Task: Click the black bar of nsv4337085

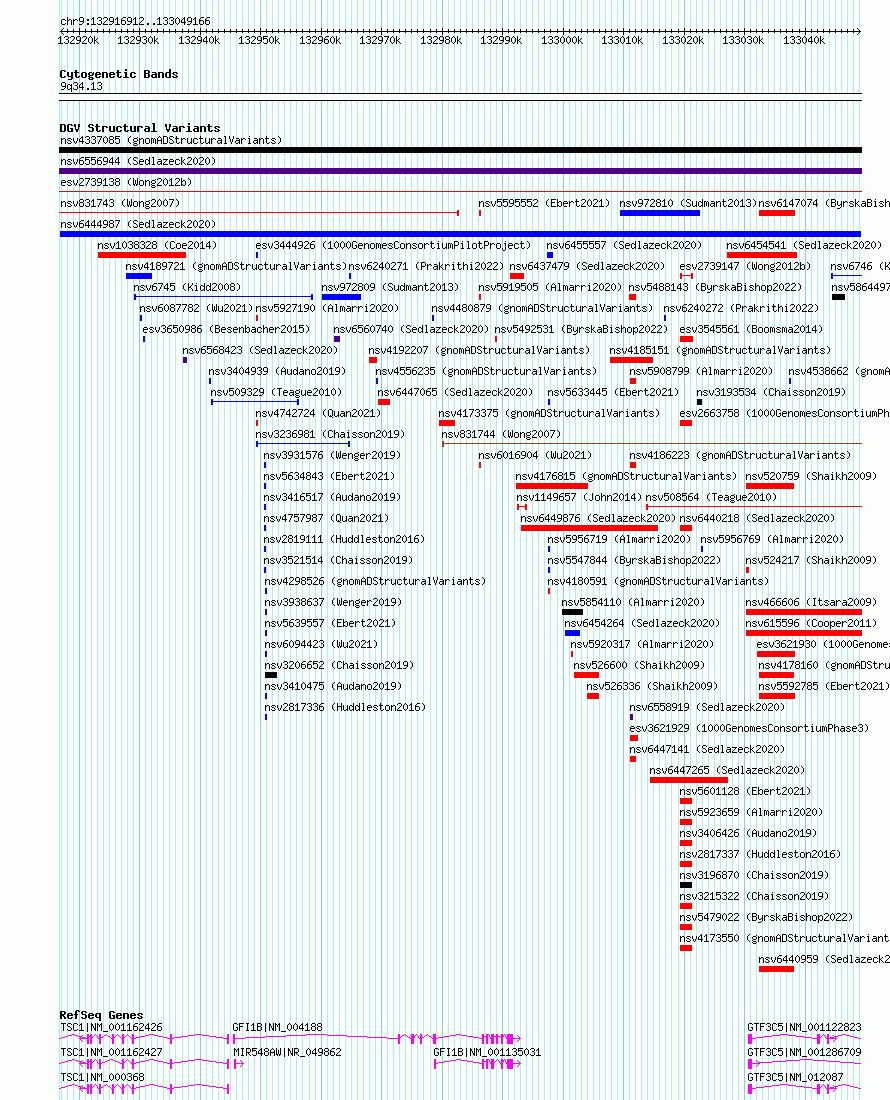Action: pos(461,149)
